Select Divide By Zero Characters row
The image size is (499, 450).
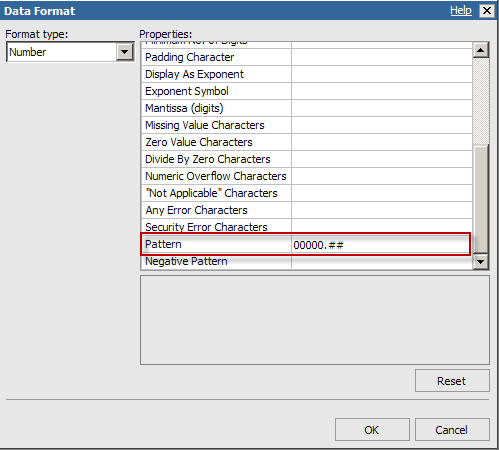(307, 159)
